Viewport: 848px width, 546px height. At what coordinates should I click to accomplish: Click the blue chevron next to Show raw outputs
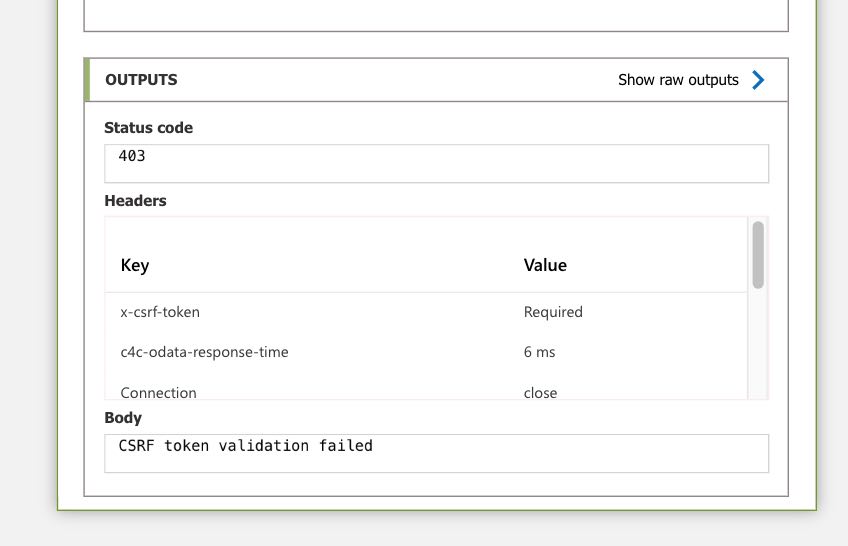[x=758, y=80]
